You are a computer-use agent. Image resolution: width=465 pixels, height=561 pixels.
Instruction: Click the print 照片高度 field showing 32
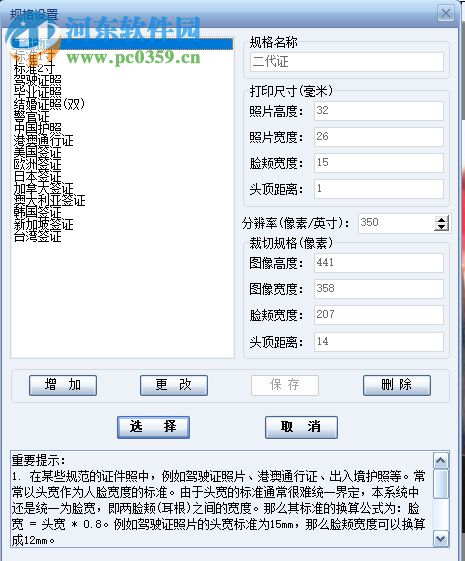tap(379, 111)
